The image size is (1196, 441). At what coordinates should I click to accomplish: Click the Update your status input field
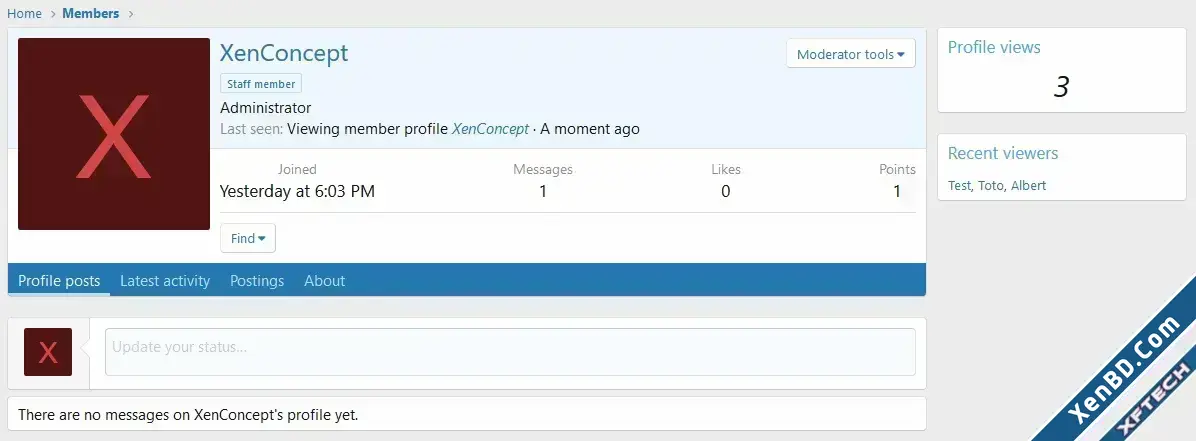pyautogui.click(x=510, y=352)
